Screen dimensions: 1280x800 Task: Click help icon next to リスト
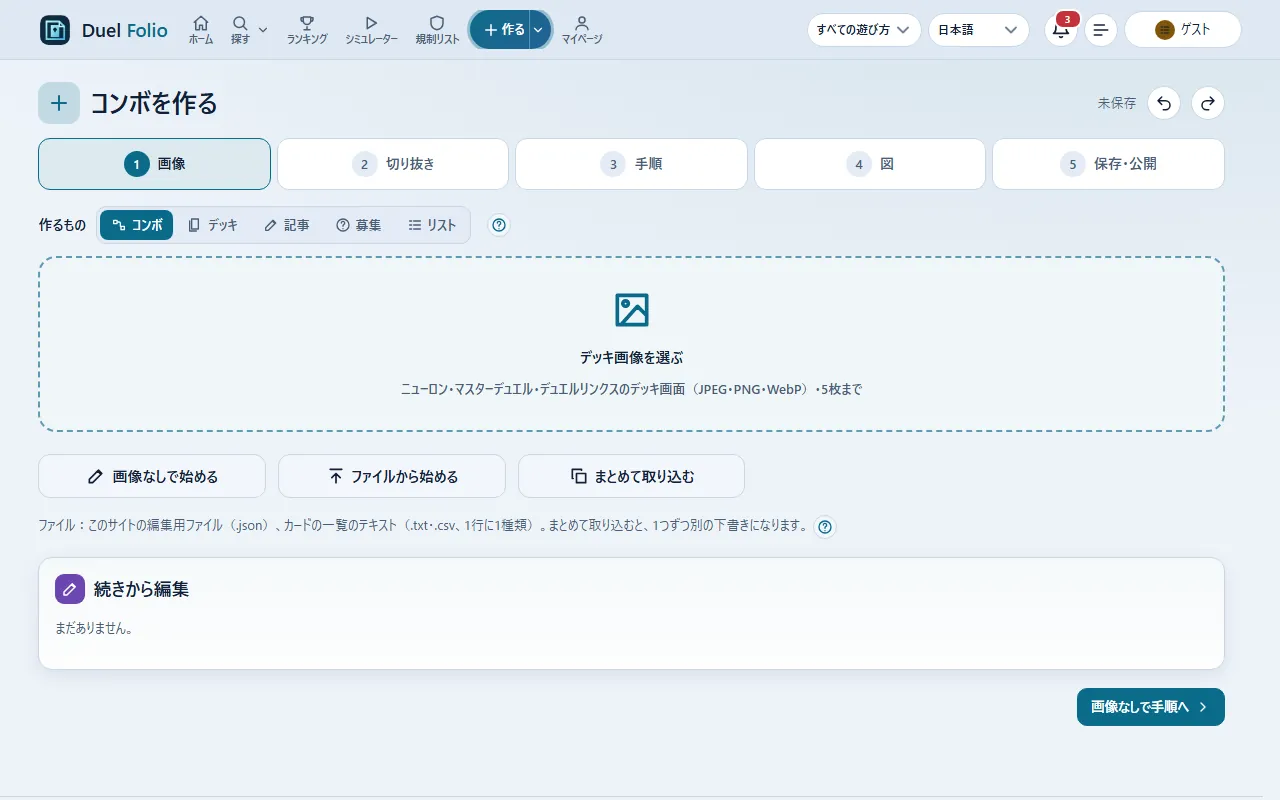click(499, 225)
